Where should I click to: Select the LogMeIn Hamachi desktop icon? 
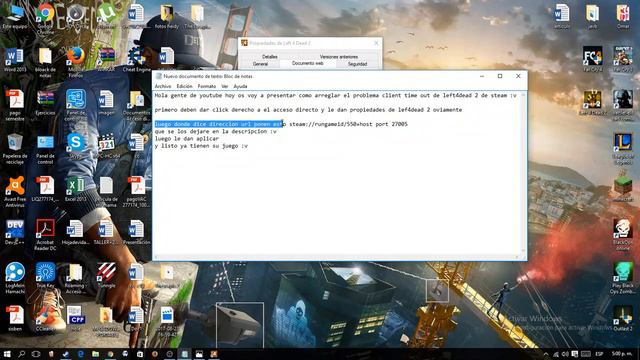click(15, 278)
